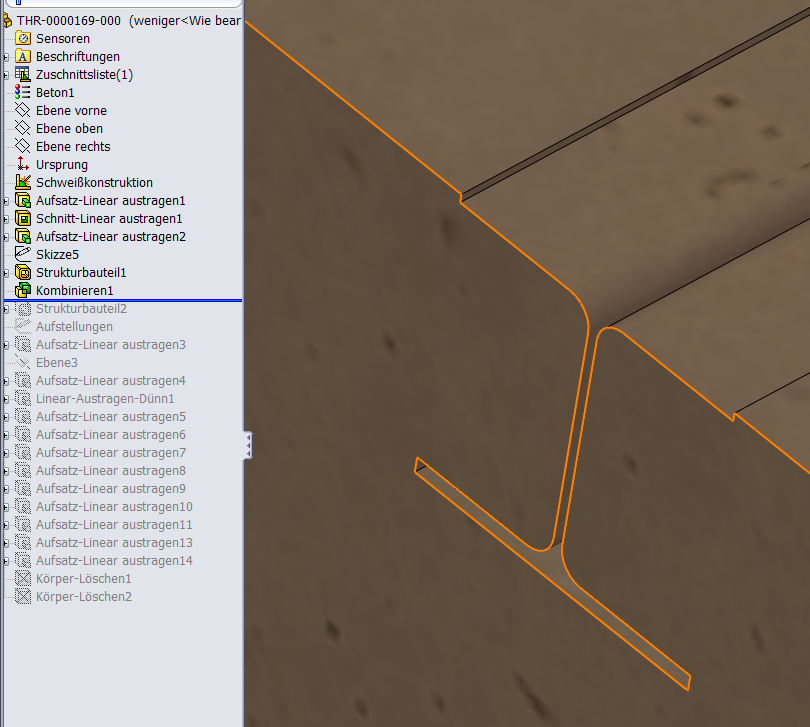Select the text 'Aufsatz-Linear austragen11'

[x=114, y=524]
